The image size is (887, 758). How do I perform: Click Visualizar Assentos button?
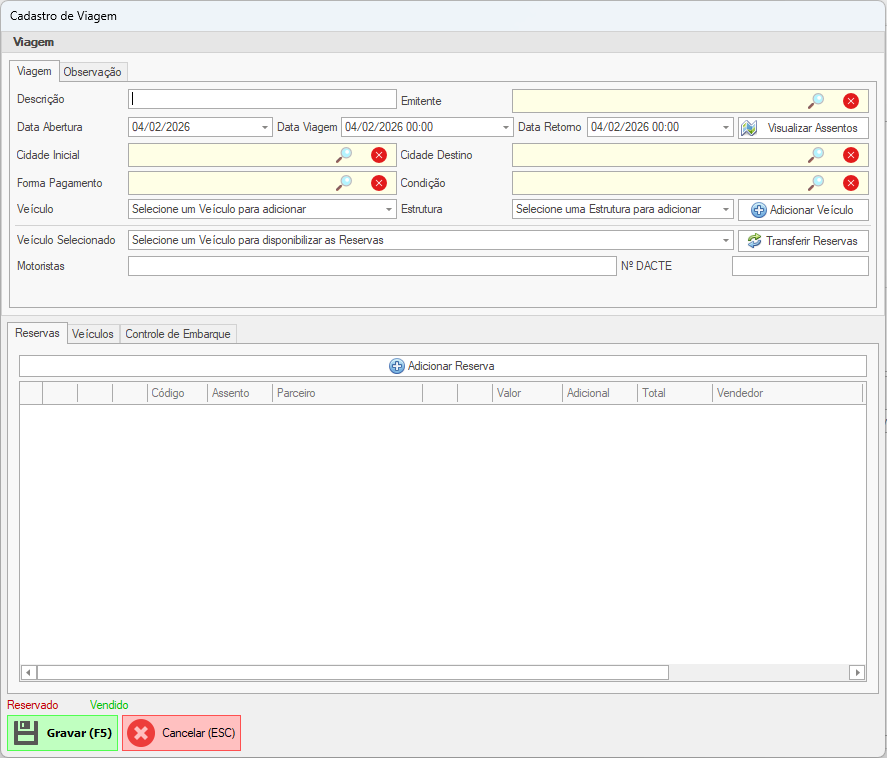coord(803,128)
